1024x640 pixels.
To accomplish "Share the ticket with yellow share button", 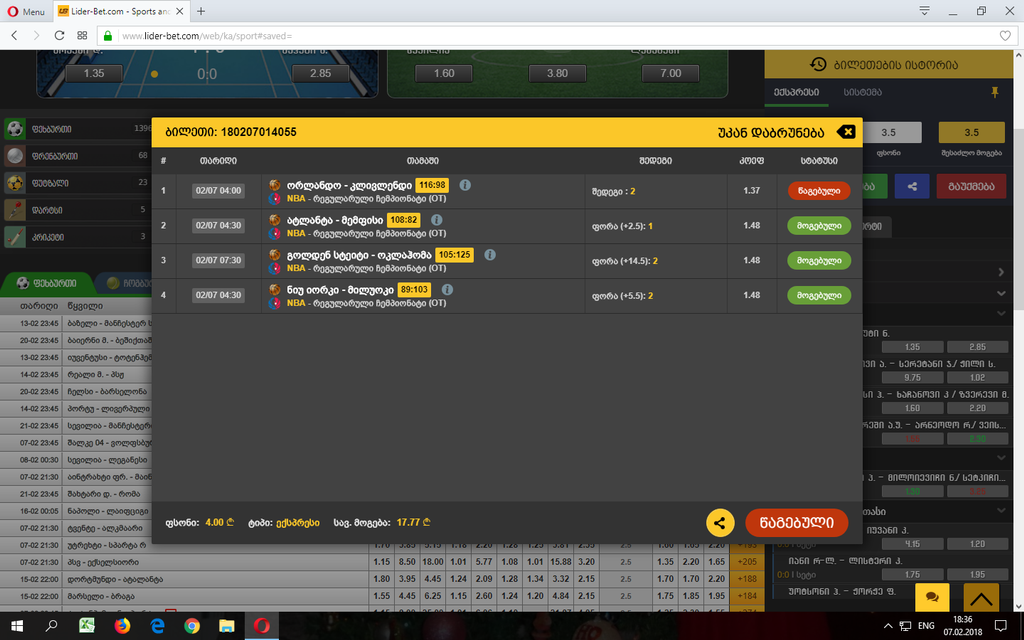I will pyautogui.click(x=720, y=522).
